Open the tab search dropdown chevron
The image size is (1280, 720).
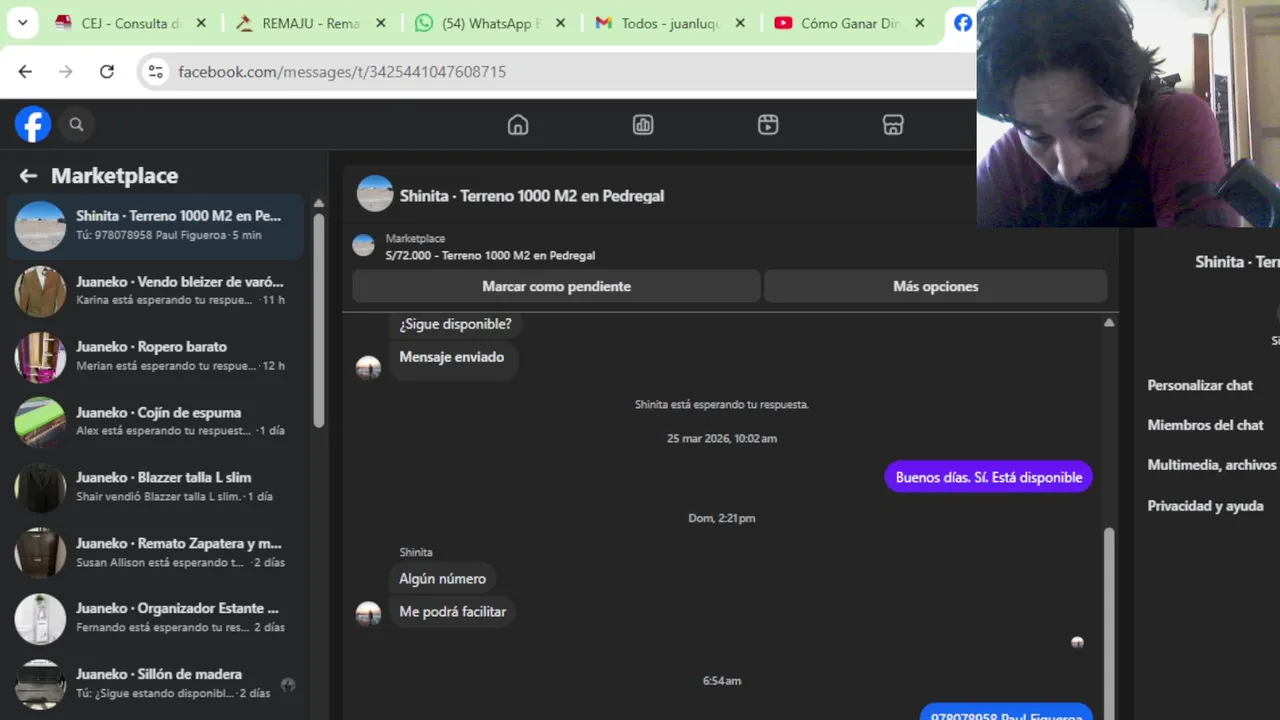coord(22,23)
